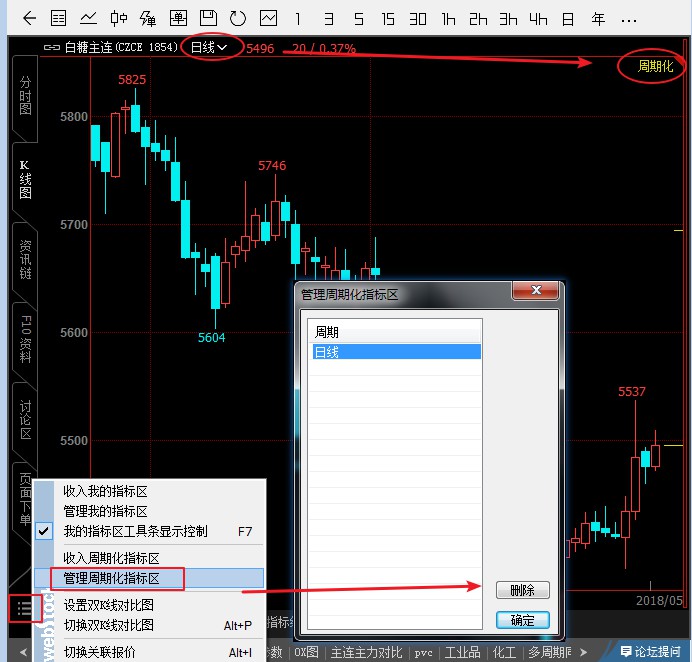Select the 日线 row in period list

(x=396, y=351)
